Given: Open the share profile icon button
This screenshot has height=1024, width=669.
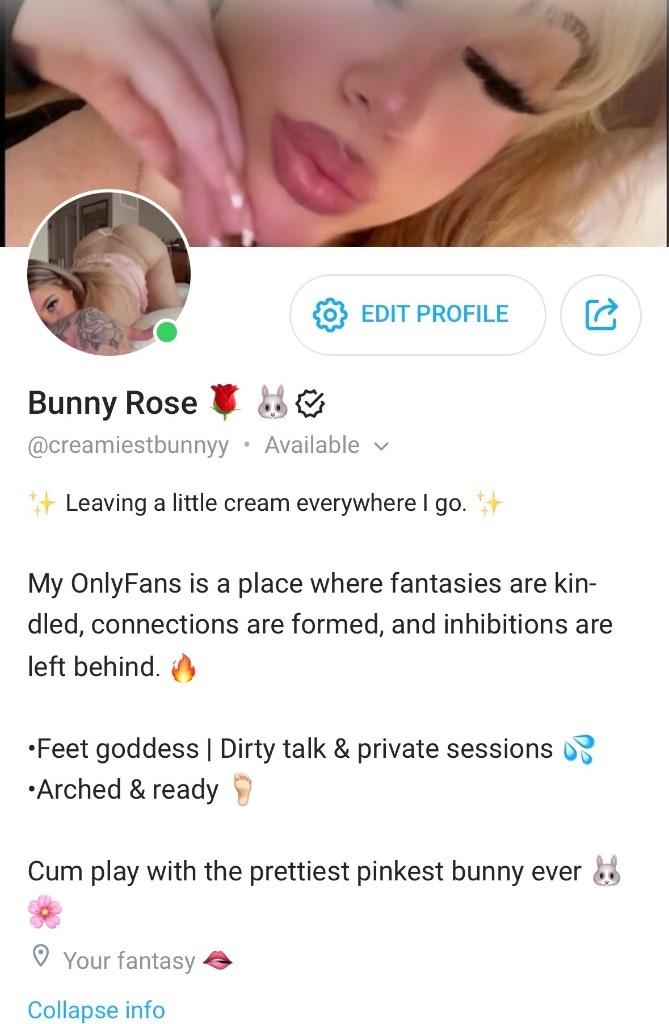Looking at the screenshot, I should click(601, 315).
